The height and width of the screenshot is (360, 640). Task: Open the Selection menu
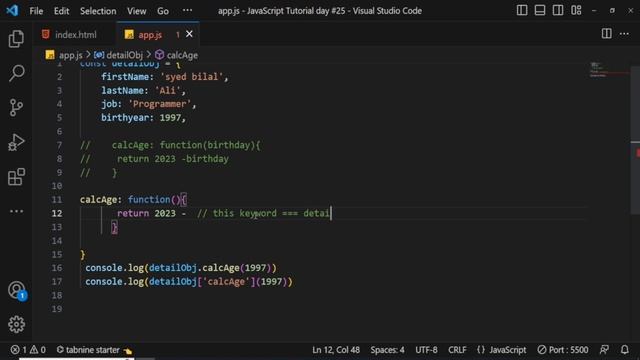point(98,11)
